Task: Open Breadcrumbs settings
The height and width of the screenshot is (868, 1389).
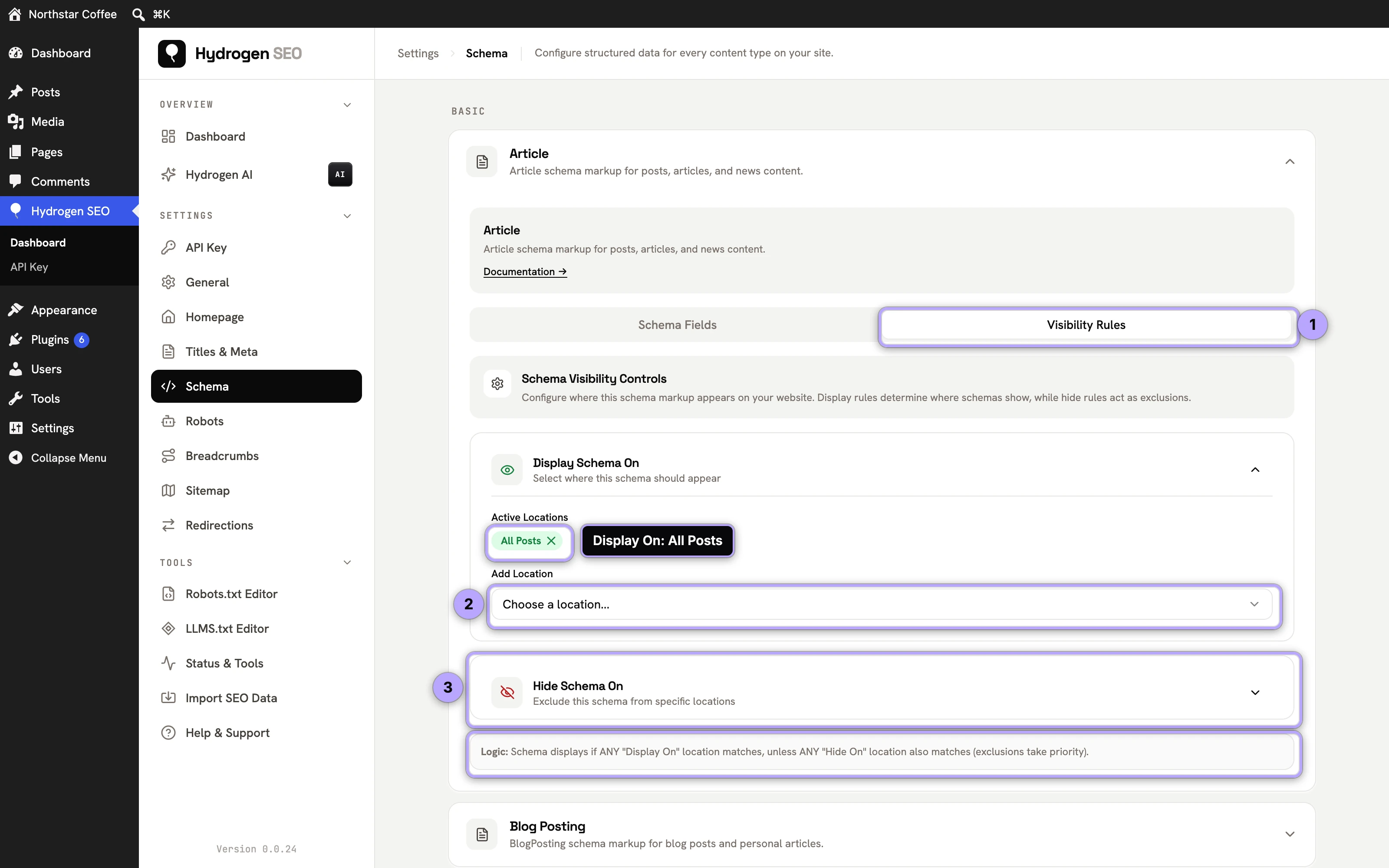Action: tap(257, 456)
